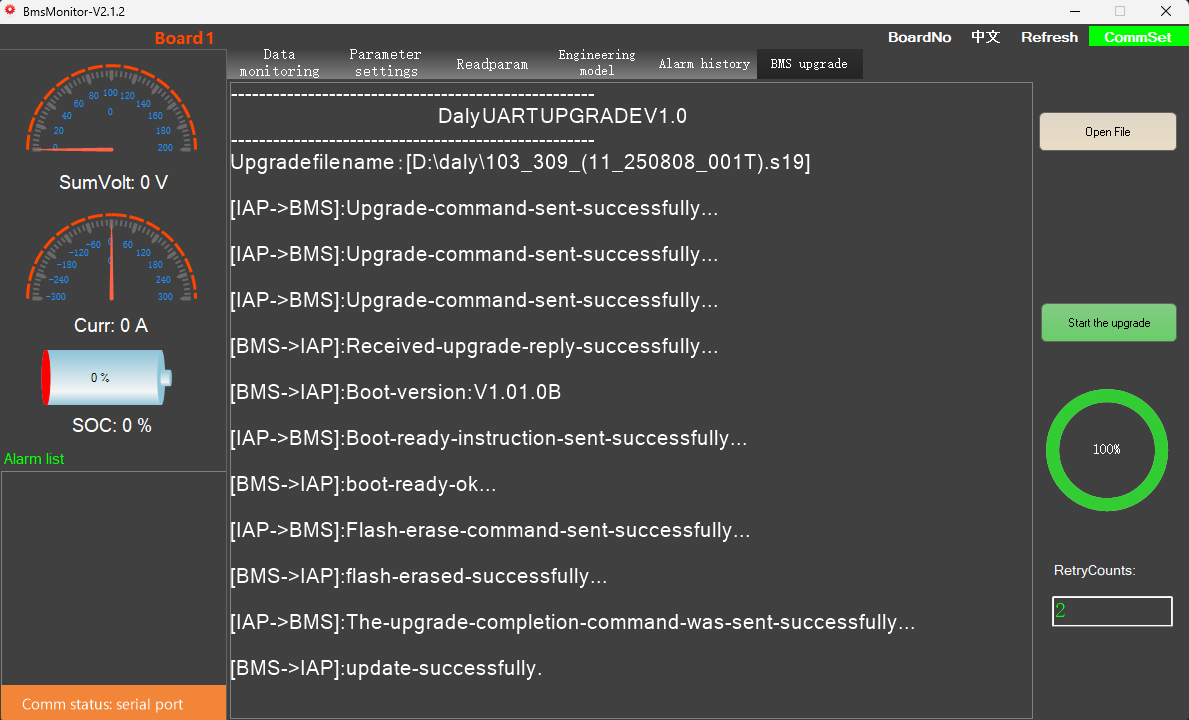The width and height of the screenshot is (1189, 720).
Task: Click the SOC battery icon
Action: (x=105, y=378)
